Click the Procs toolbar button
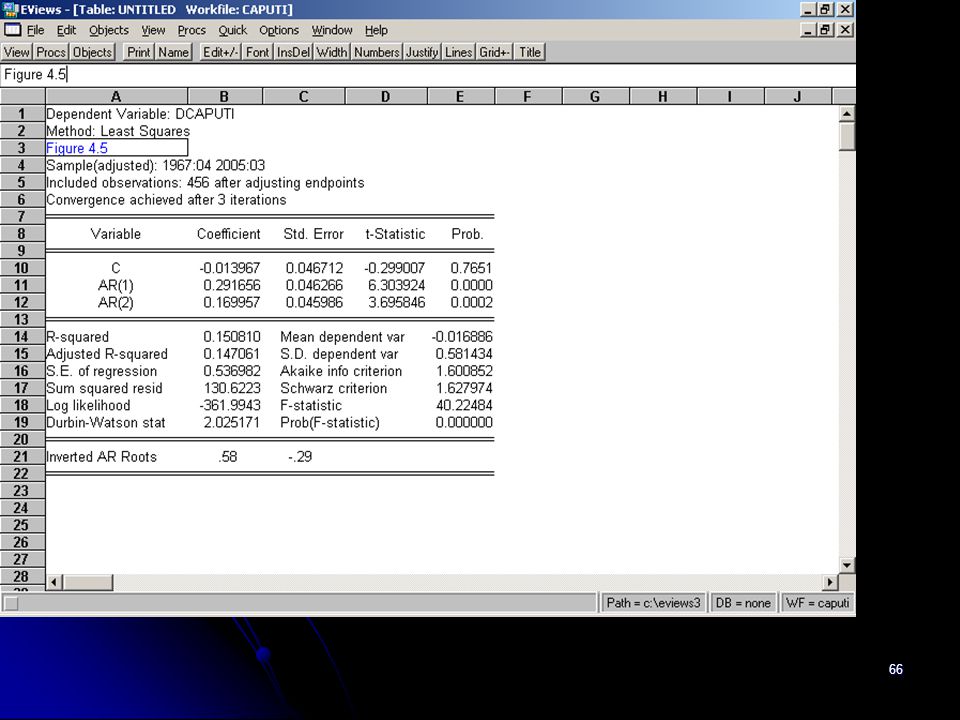The image size is (960, 720). (51, 52)
